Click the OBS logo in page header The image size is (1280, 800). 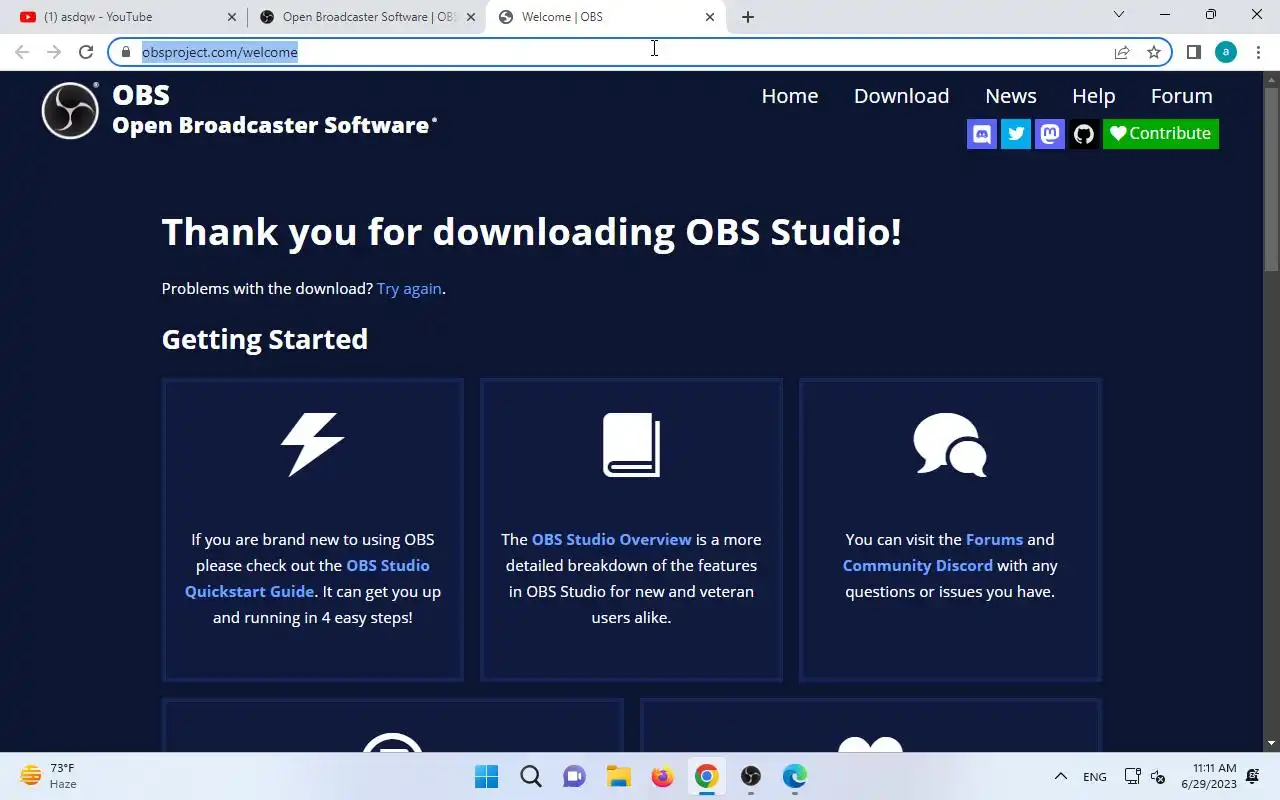(70, 110)
